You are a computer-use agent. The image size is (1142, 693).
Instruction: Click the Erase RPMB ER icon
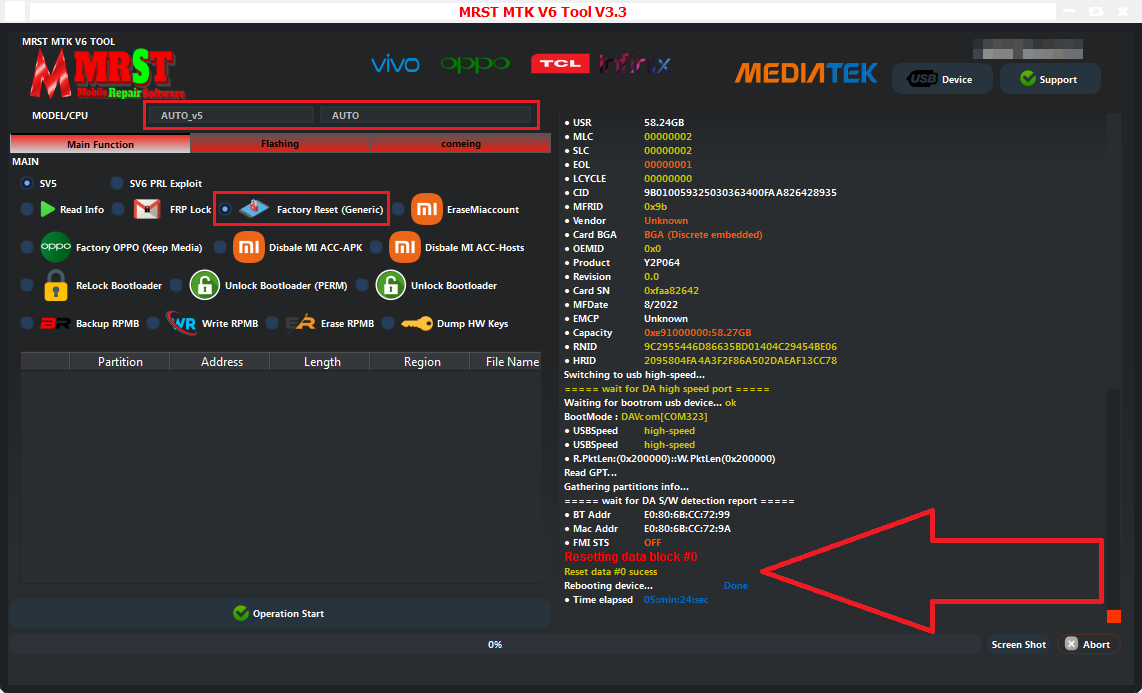pyautogui.click(x=300, y=323)
